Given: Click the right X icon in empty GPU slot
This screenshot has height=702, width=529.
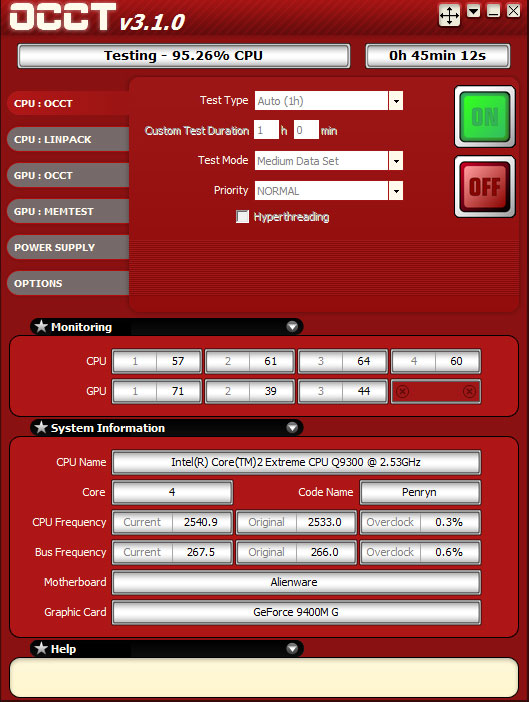Looking at the screenshot, I should coord(469,392).
